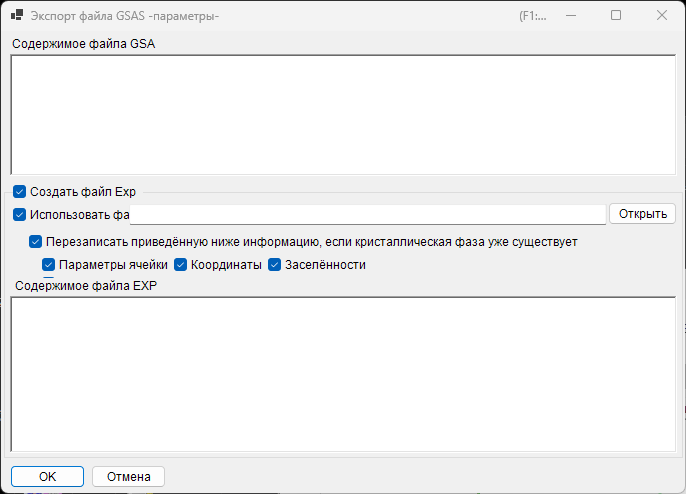Minimize the GSAS export dialog
This screenshot has height=494, width=686.
tap(571, 16)
